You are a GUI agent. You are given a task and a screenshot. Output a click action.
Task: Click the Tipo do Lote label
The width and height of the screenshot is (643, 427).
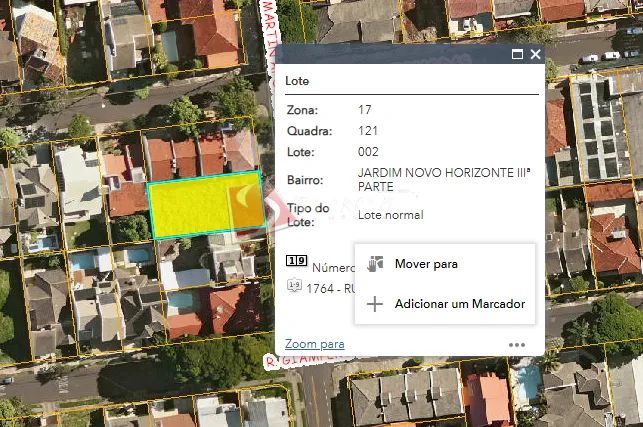point(308,215)
